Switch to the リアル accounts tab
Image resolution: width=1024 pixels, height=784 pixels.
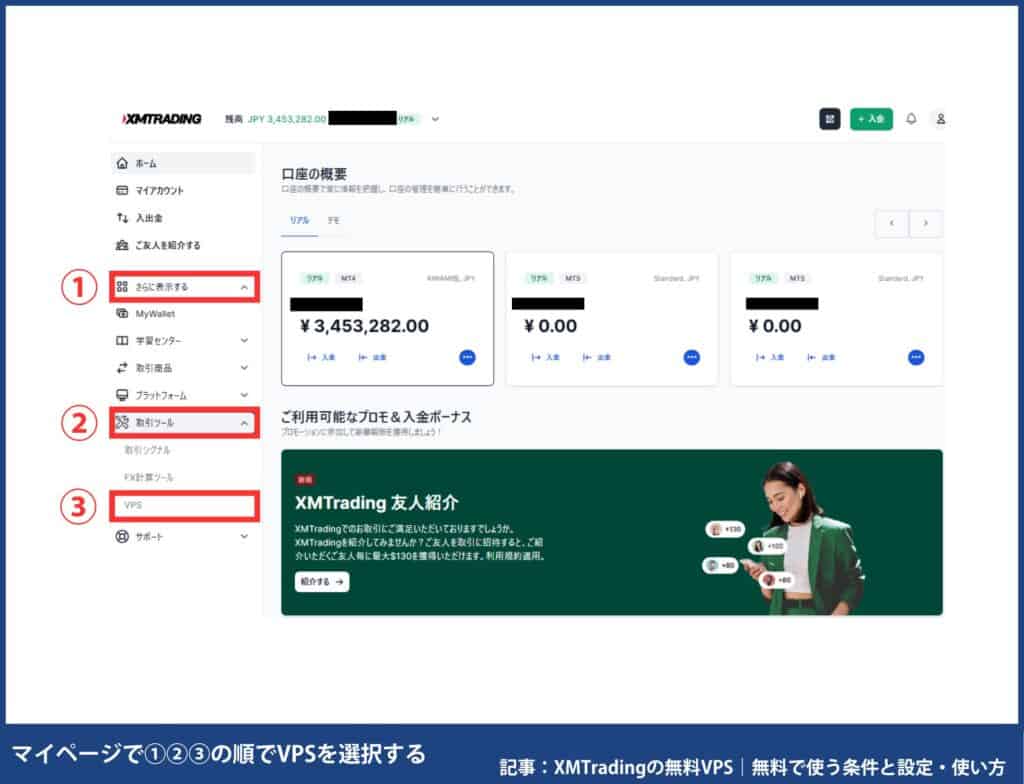pos(300,221)
